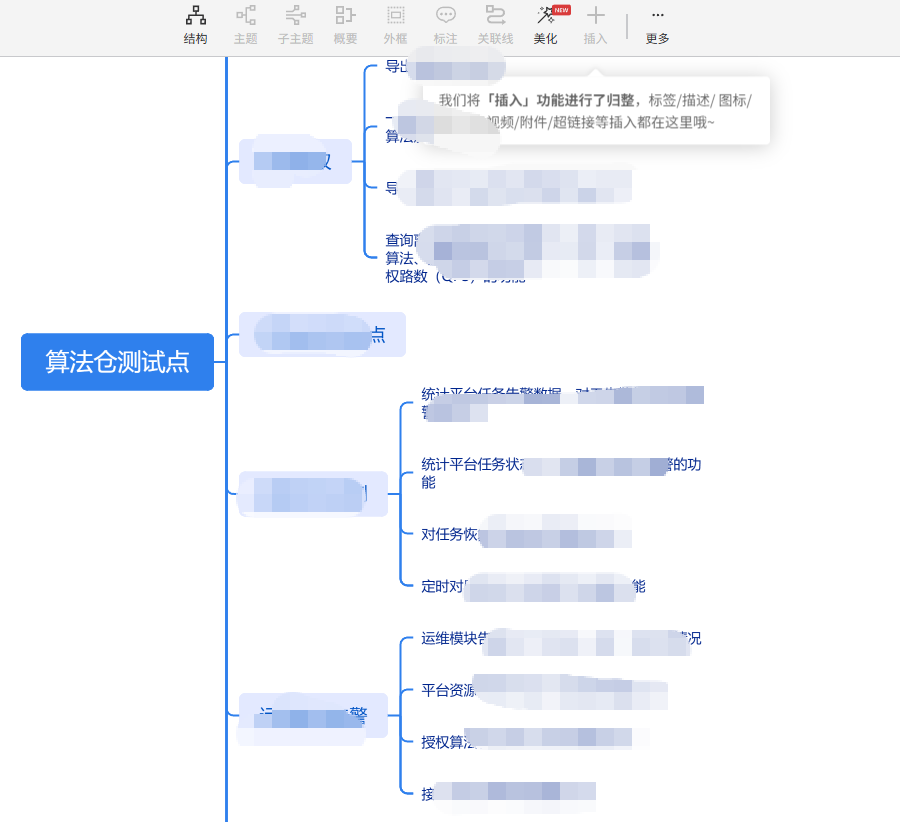This screenshot has width=900, height=822.
Task: Select the root node 算法仓测试点
Action: point(117,361)
